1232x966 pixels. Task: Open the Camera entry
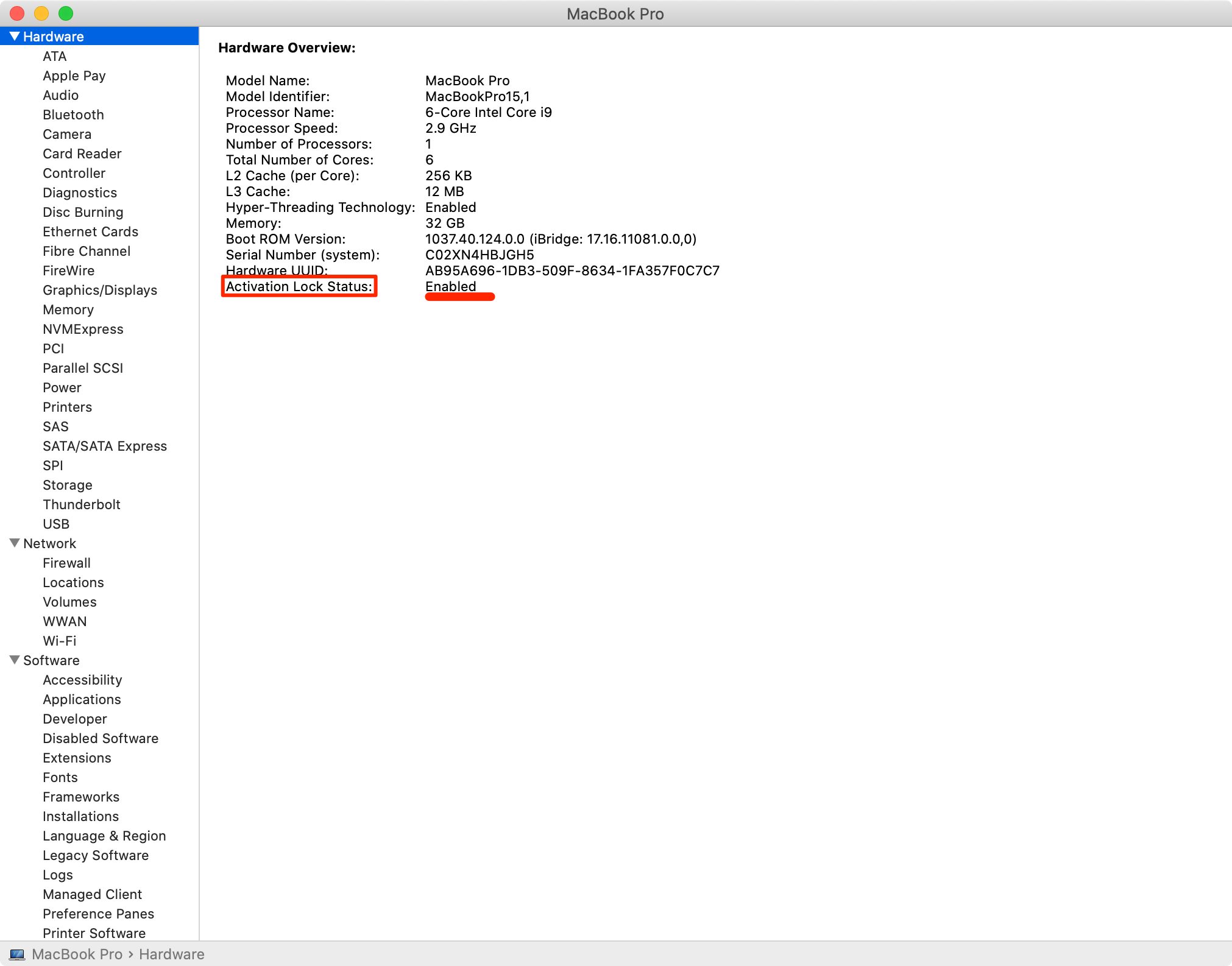67,134
